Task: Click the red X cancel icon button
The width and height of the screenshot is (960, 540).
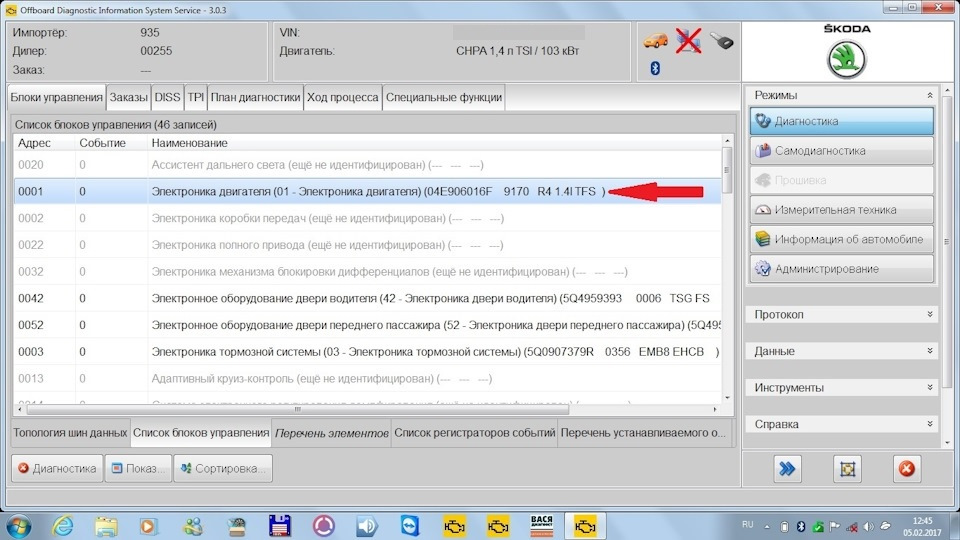Action: (x=907, y=469)
